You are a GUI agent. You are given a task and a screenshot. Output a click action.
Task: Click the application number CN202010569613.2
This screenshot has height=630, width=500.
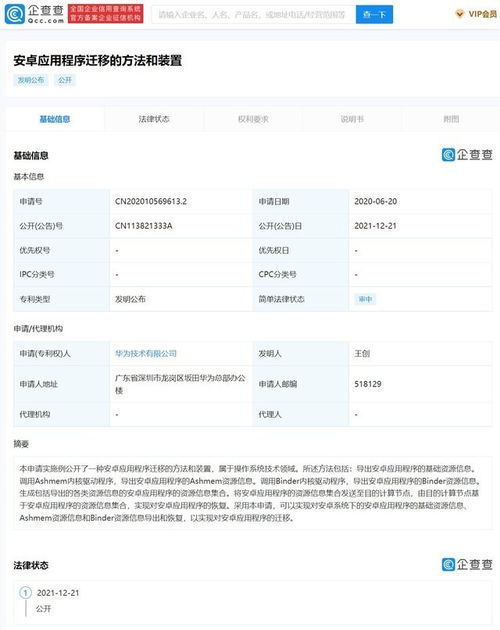click(151, 201)
